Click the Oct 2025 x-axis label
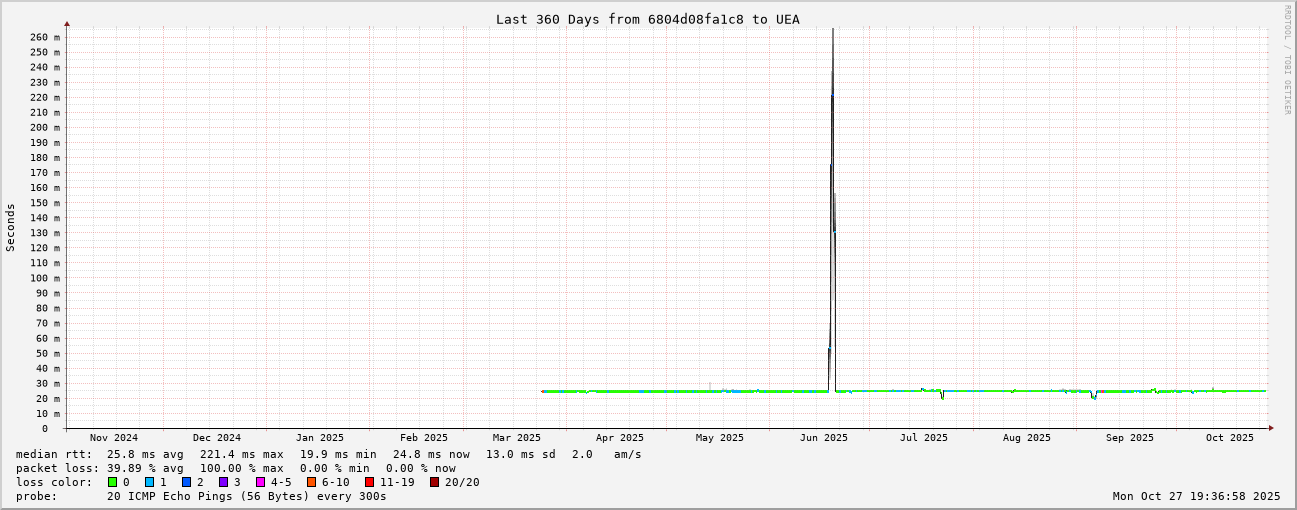This screenshot has width=1297, height=510. pyautogui.click(x=1229, y=438)
